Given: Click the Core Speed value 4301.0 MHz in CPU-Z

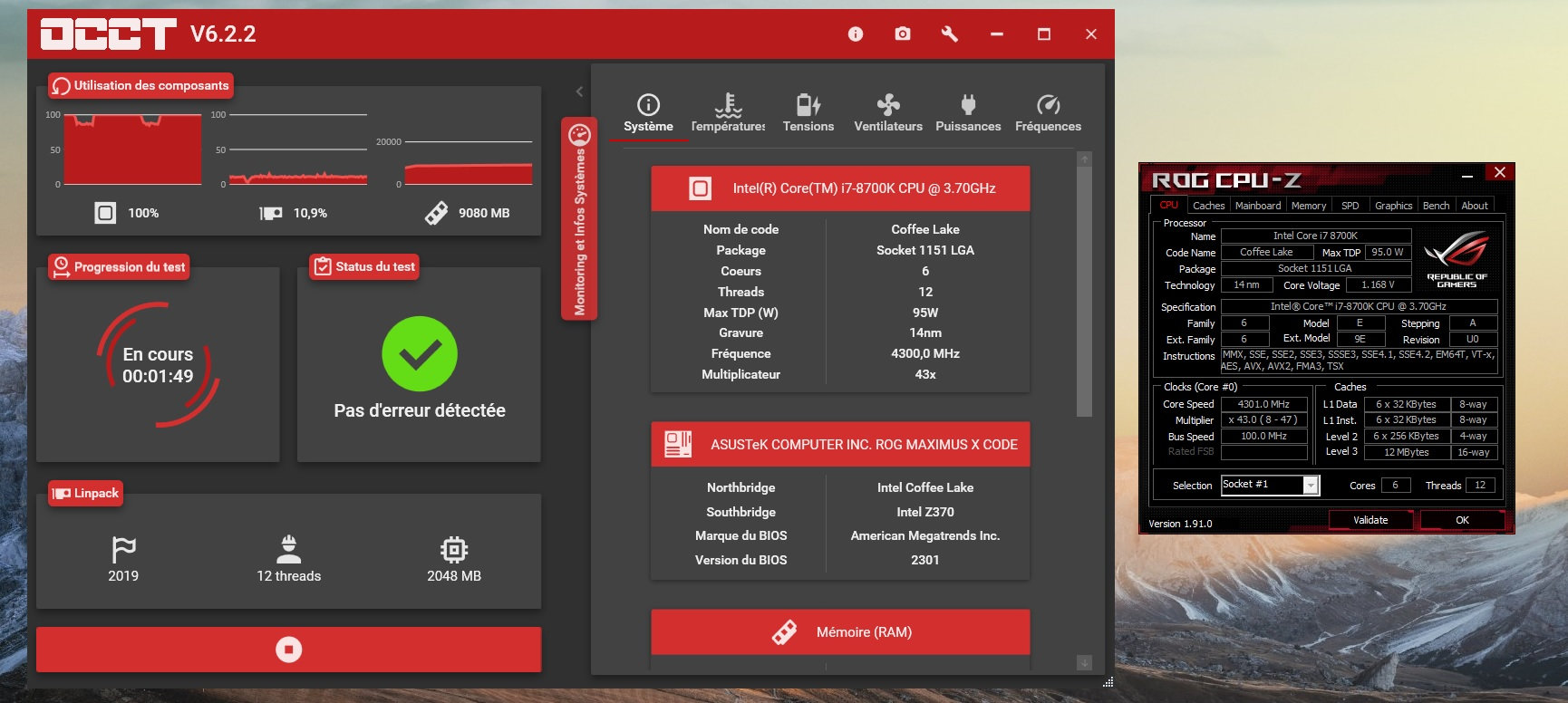Looking at the screenshot, I should pyautogui.click(x=1263, y=404).
